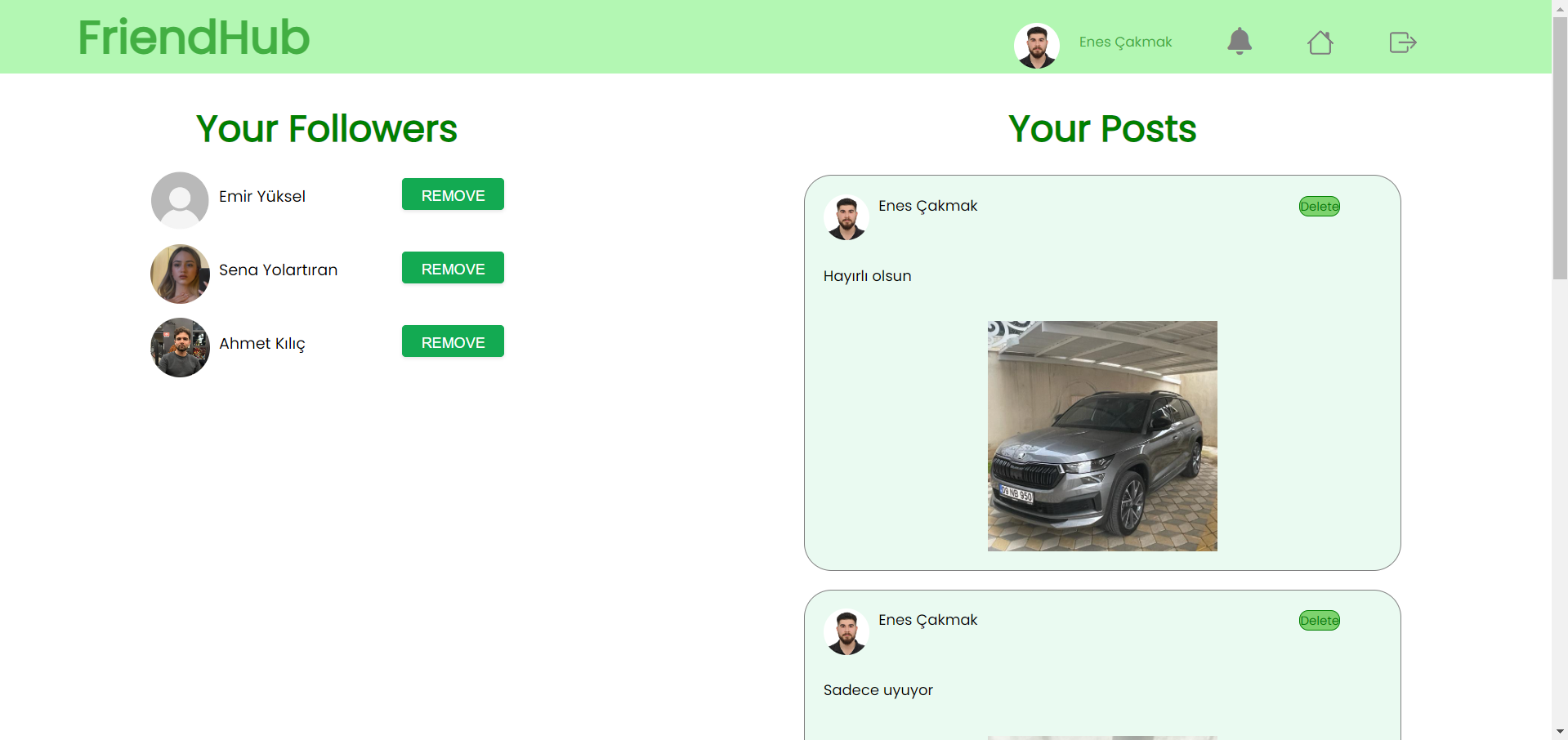Screen dimensions: 1568x740
Task: Delete the Hayırlı olsun post
Action: point(1319,206)
